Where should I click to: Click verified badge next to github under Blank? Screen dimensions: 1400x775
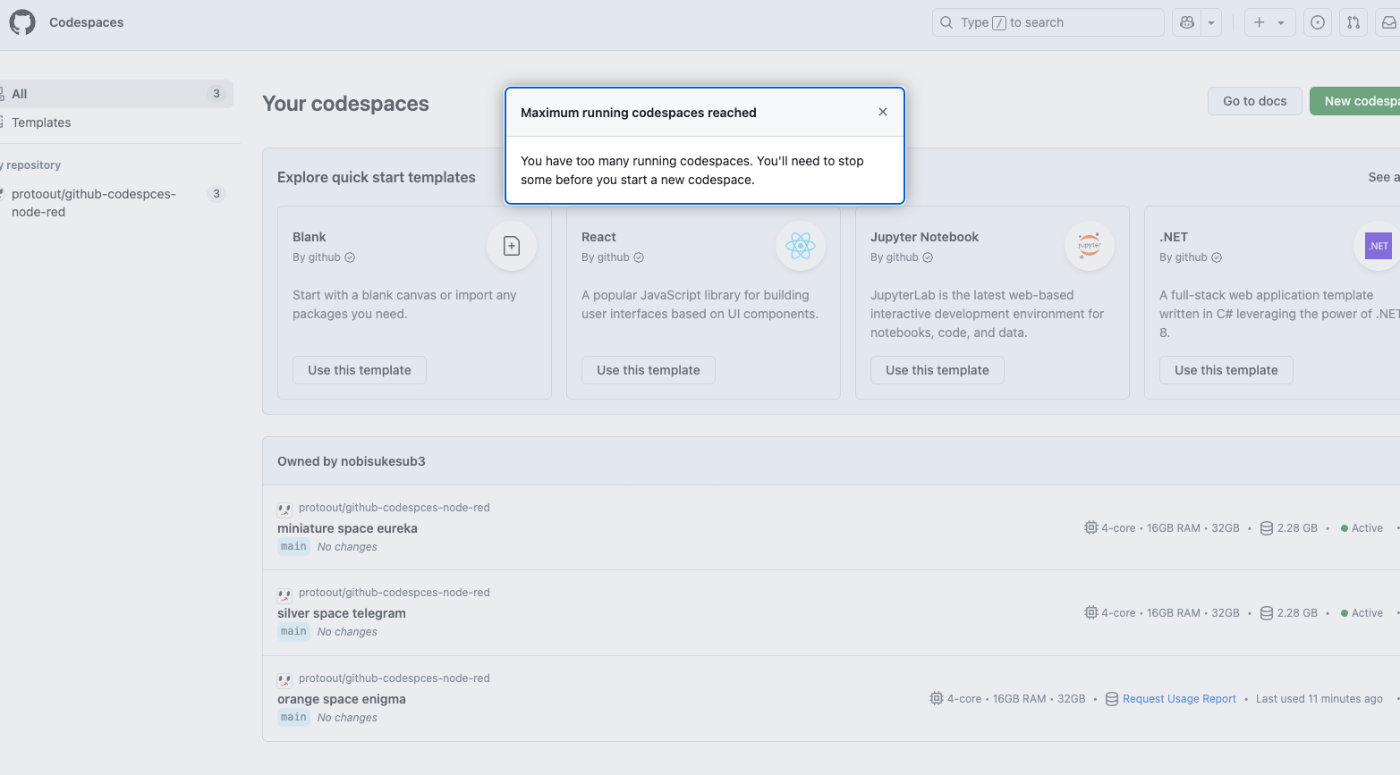pyautogui.click(x=350, y=257)
